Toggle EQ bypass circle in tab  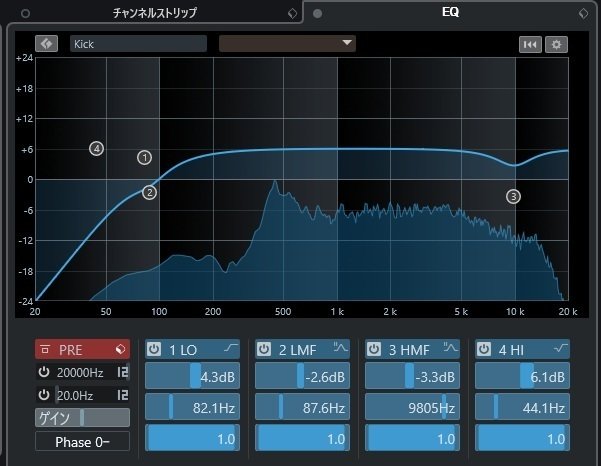(x=317, y=14)
